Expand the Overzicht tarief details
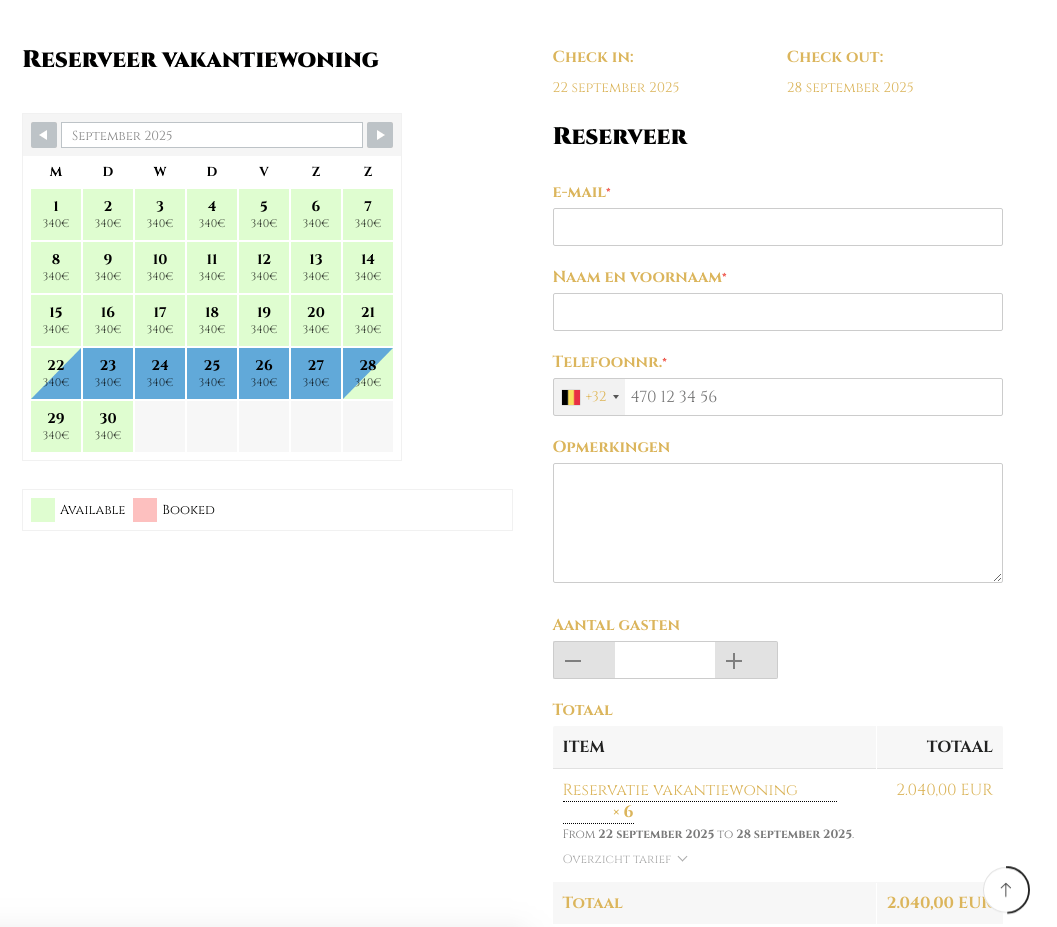Viewport: 1057px width, 927px height. 625,859
